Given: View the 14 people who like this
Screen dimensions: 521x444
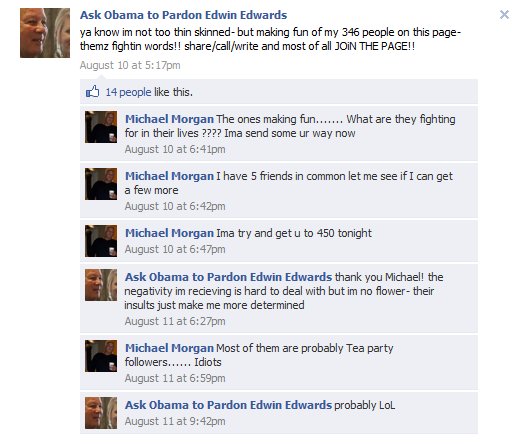Looking at the screenshot, I should (128, 92).
